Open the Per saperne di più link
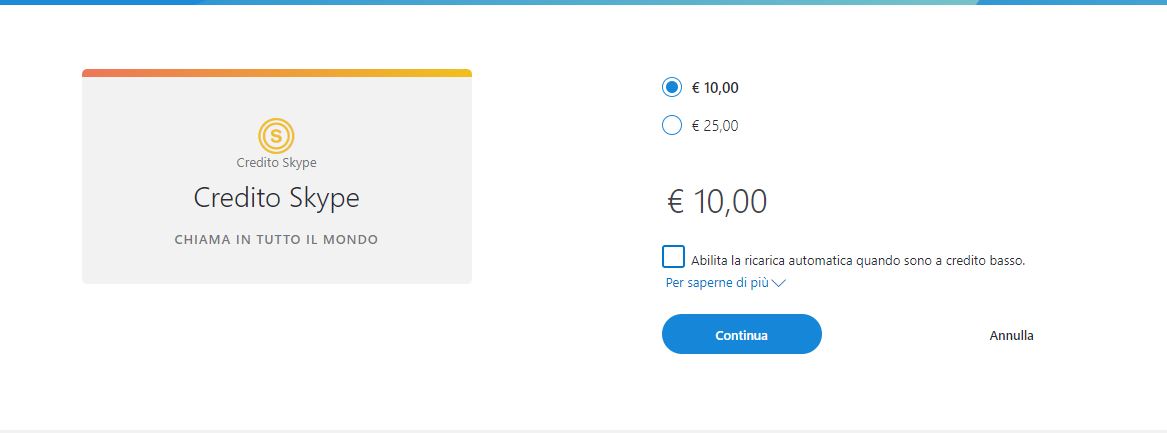1167x433 pixels. tap(717, 283)
